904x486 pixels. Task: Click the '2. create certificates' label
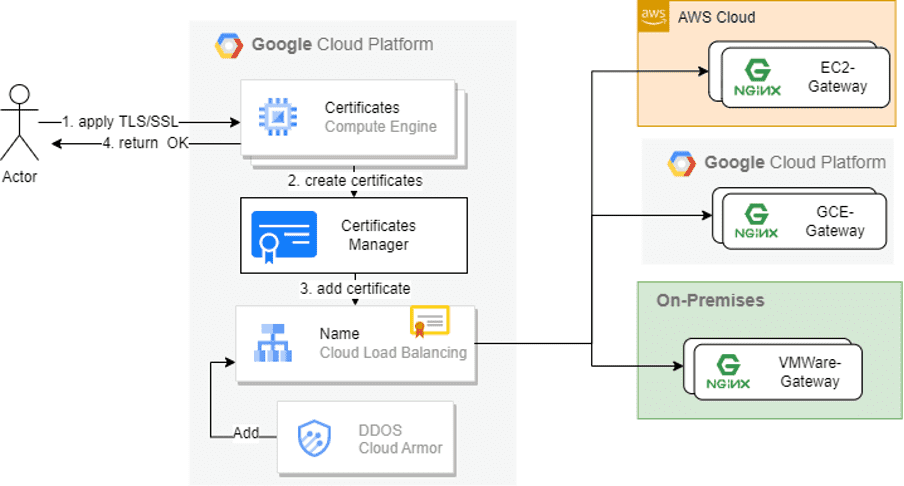click(355, 180)
